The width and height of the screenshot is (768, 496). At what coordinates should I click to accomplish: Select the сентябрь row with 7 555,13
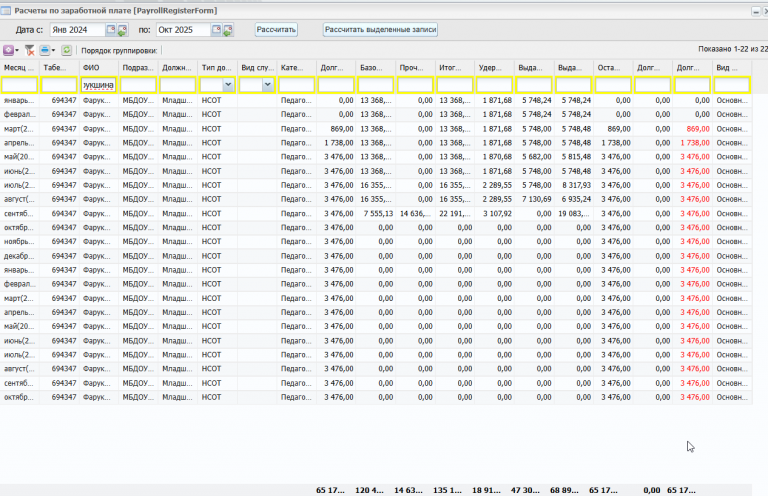(380, 213)
